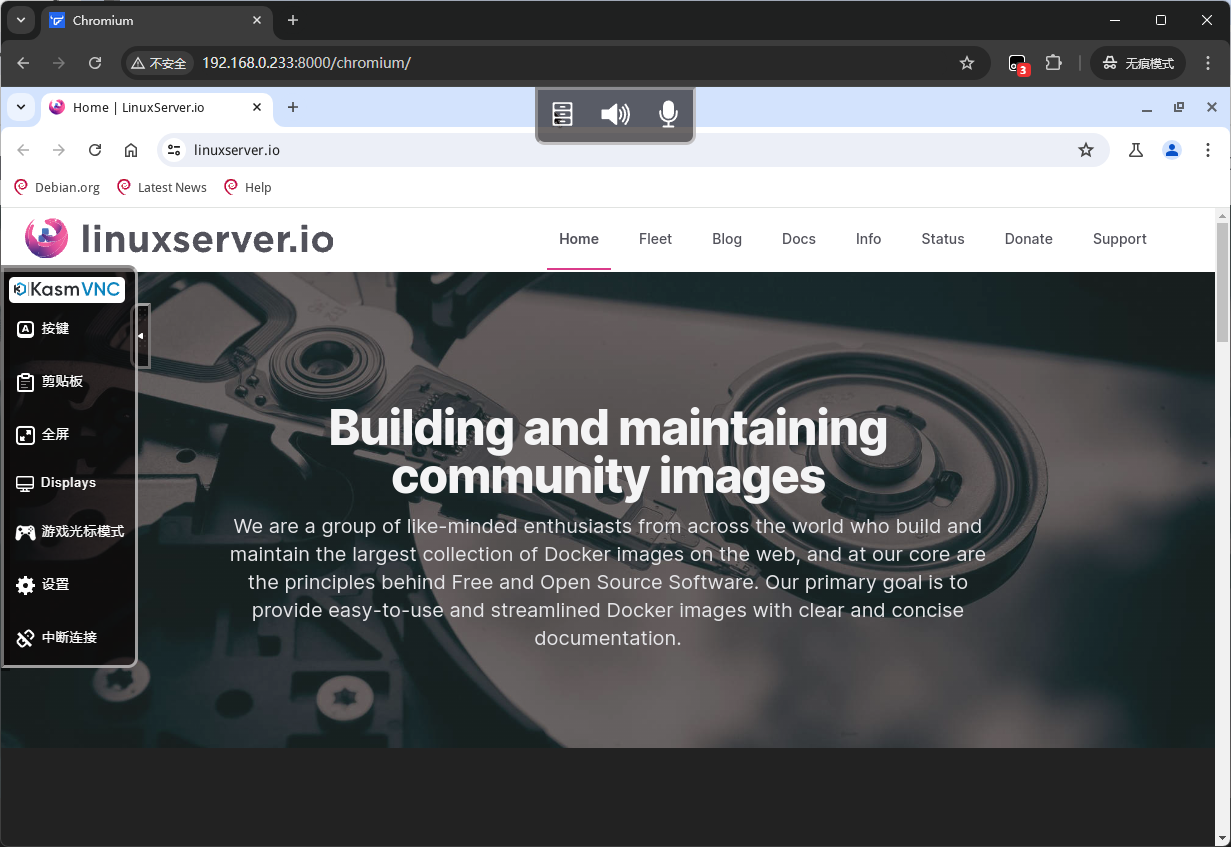Click the linuxserver.io site logo
This screenshot has width=1231, height=847.
click(x=179, y=238)
